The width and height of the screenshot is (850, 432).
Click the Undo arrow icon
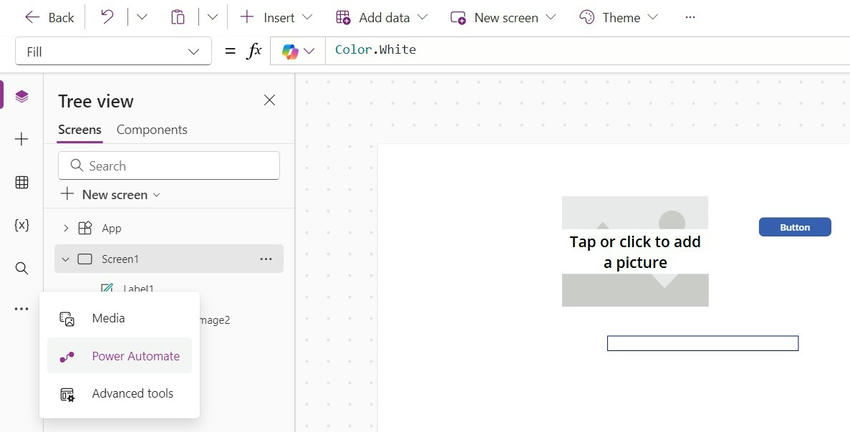point(107,17)
